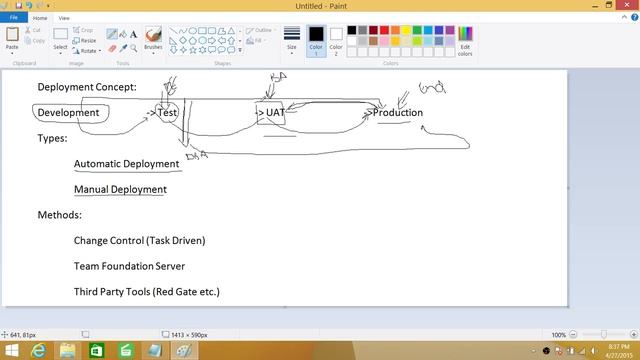
Task: Click the zoom out minus button
Action: (x=573, y=334)
